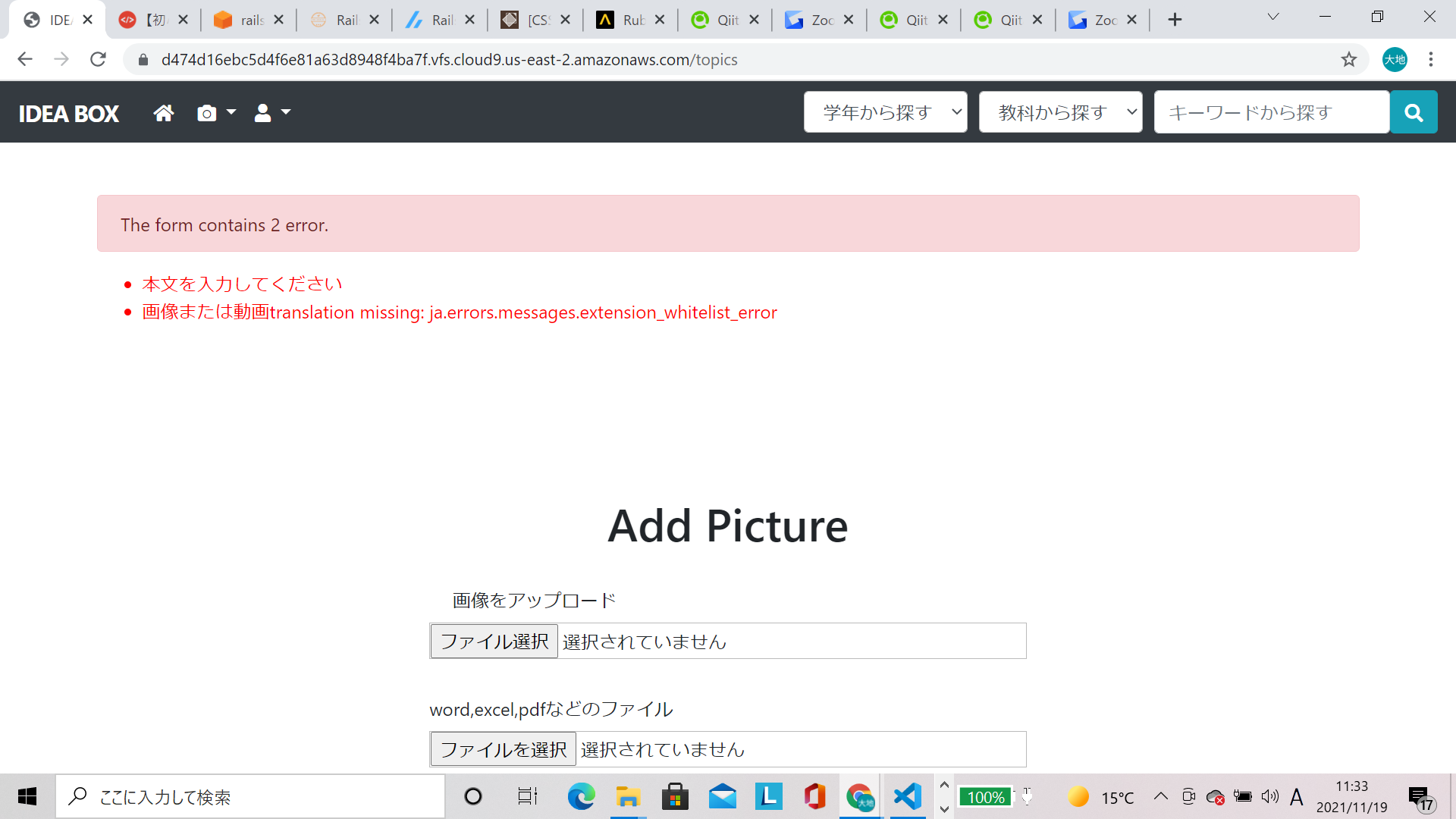The image size is (1456, 819).
Task: Open Office app from taskbar
Action: pyautogui.click(x=815, y=797)
